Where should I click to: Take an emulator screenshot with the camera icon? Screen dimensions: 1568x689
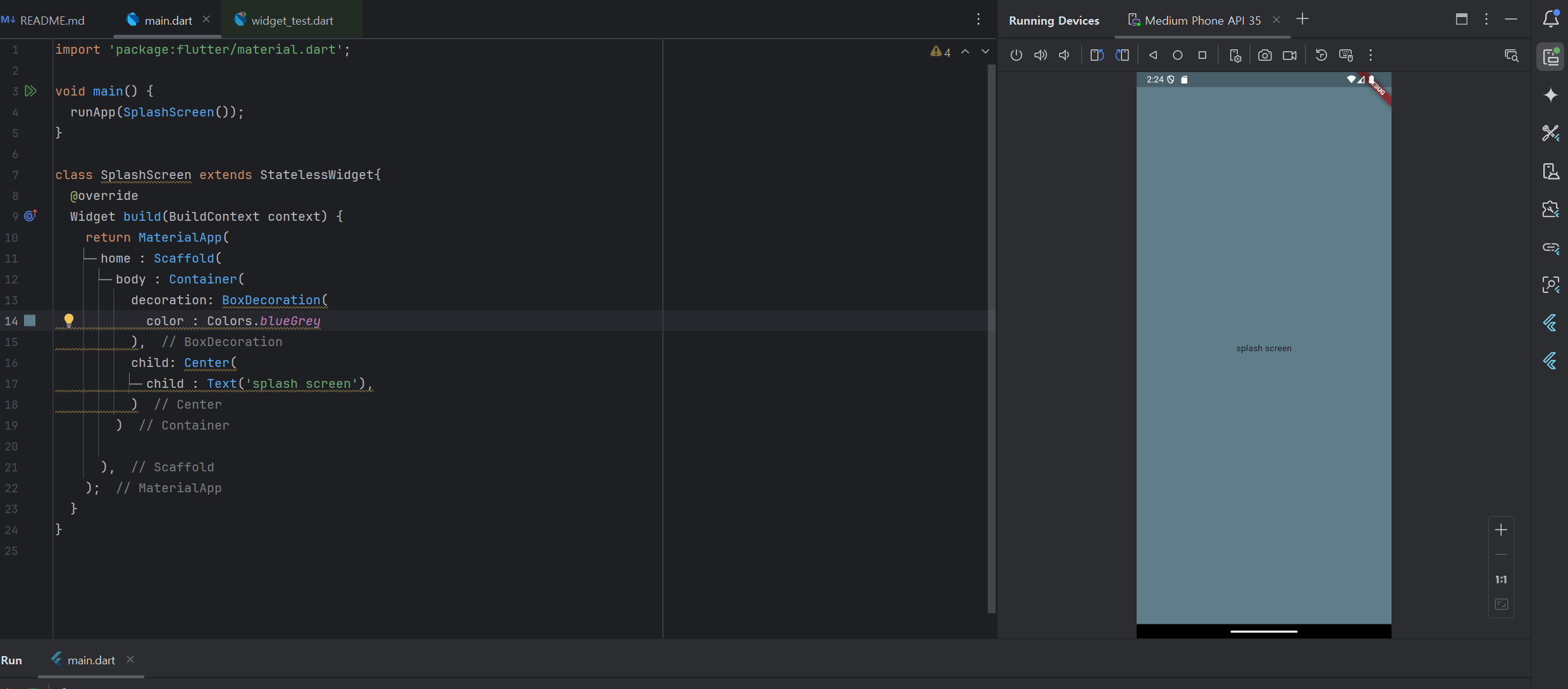coord(1264,56)
